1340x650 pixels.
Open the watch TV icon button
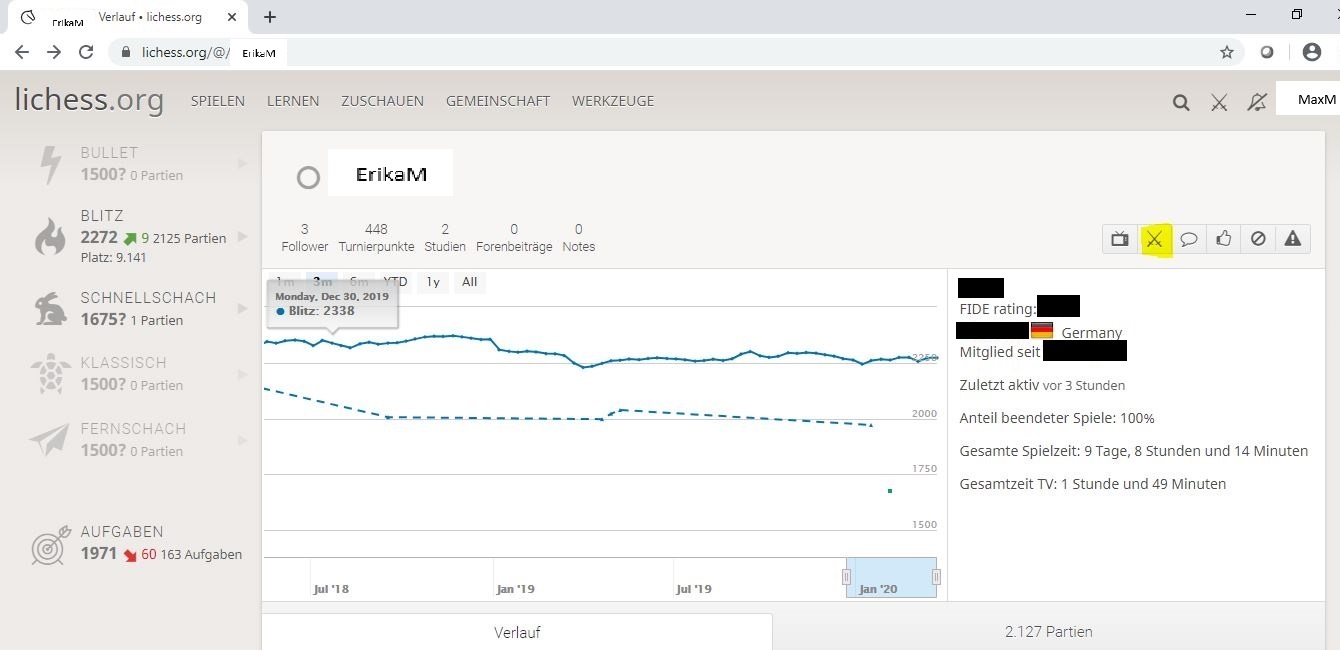[x=1119, y=239]
